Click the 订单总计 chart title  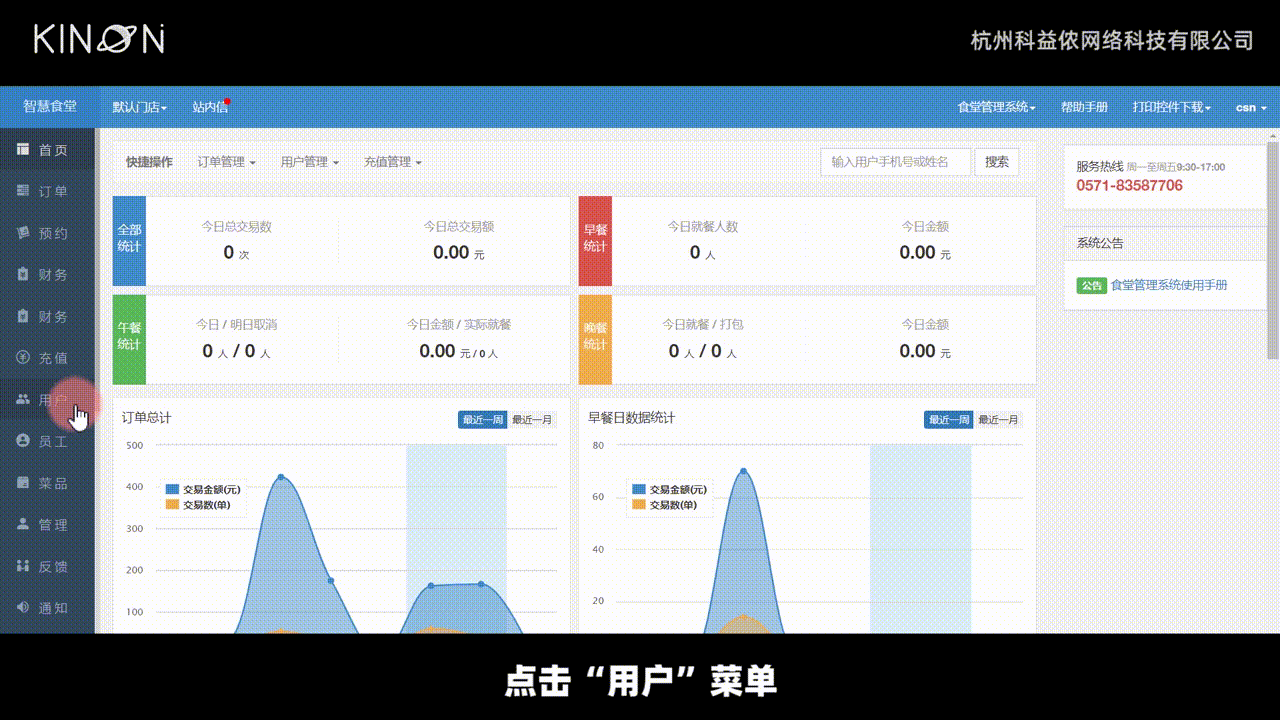point(146,417)
